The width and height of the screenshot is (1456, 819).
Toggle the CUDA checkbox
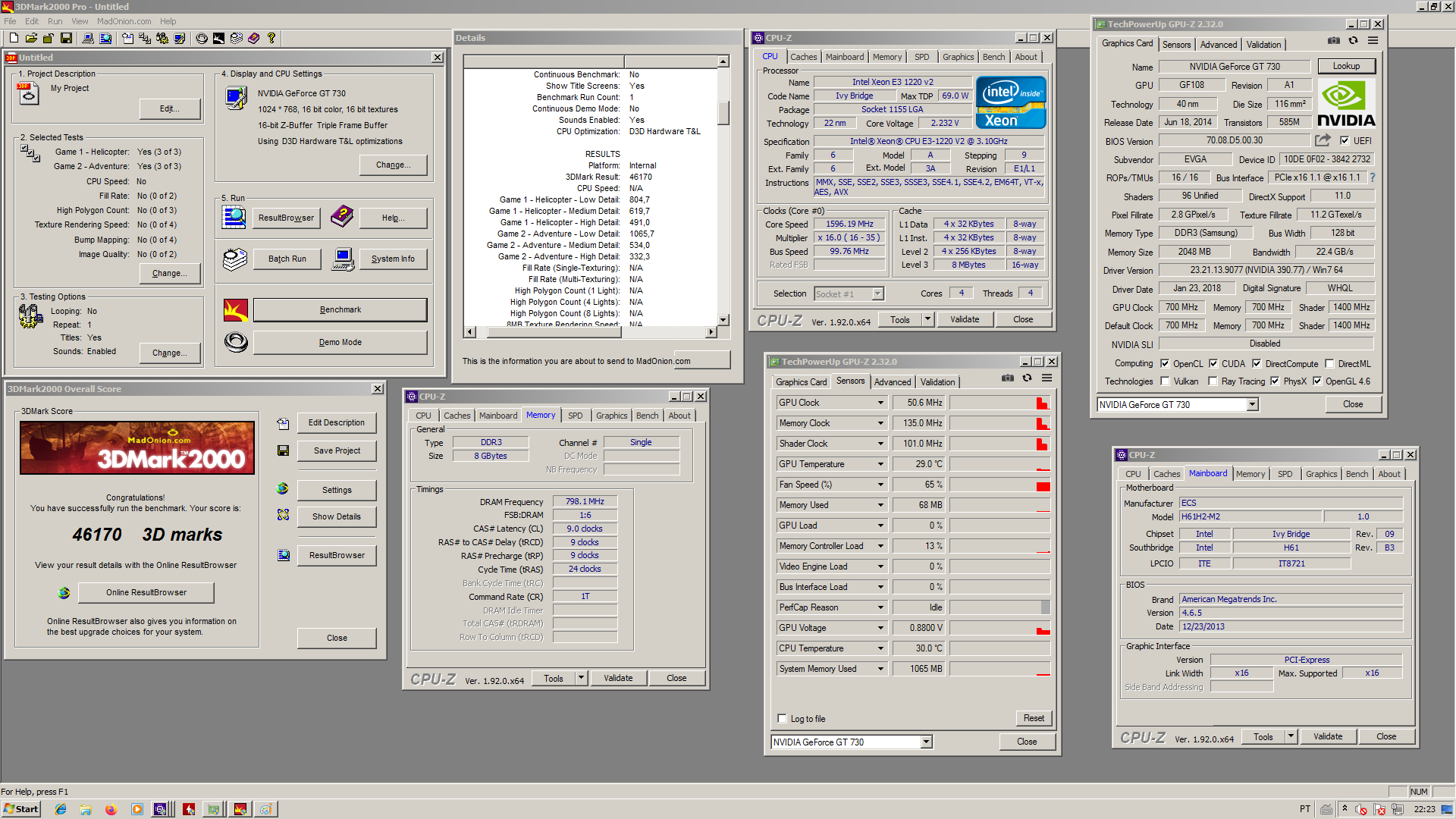pyautogui.click(x=1213, y=364)
